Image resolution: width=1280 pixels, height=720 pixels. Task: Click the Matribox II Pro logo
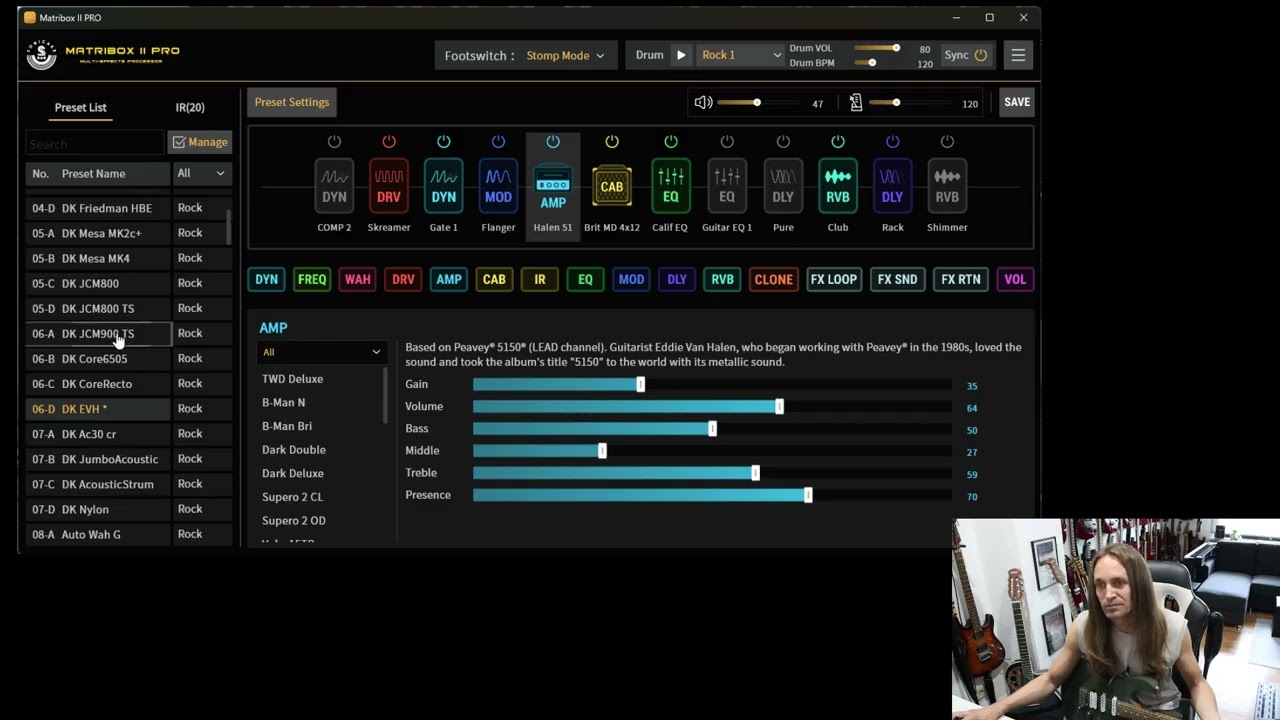click(x=104, y=54)
